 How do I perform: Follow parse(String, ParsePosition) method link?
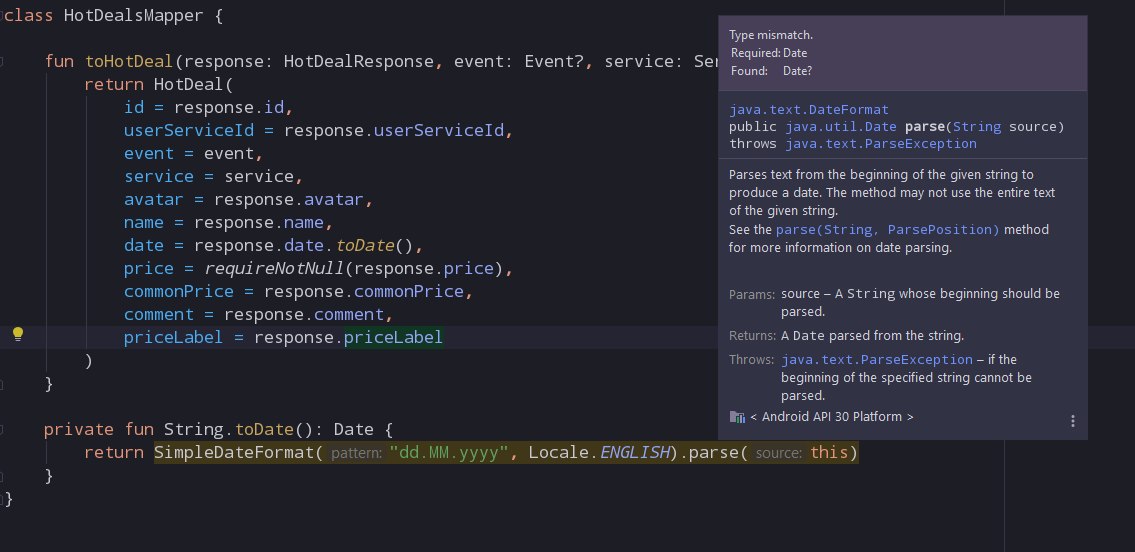coord(887,229)
